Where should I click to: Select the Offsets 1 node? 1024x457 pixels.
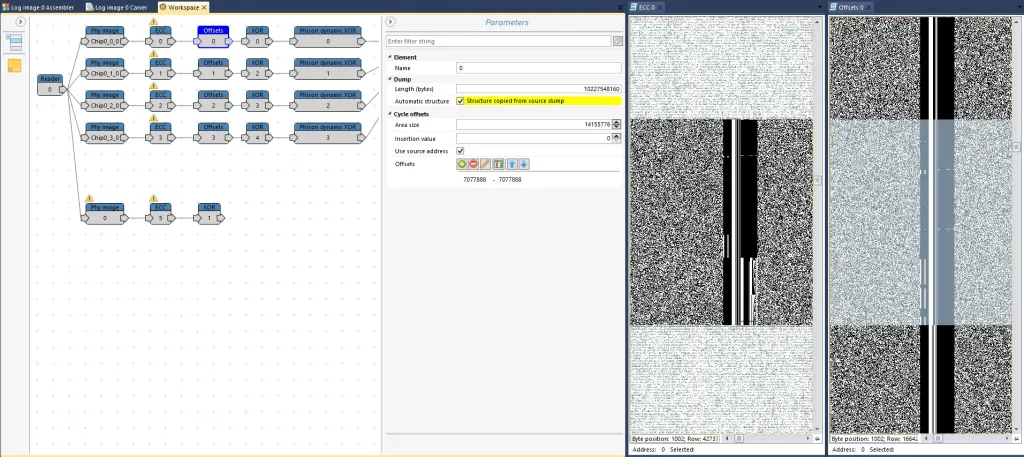point(213,69)
